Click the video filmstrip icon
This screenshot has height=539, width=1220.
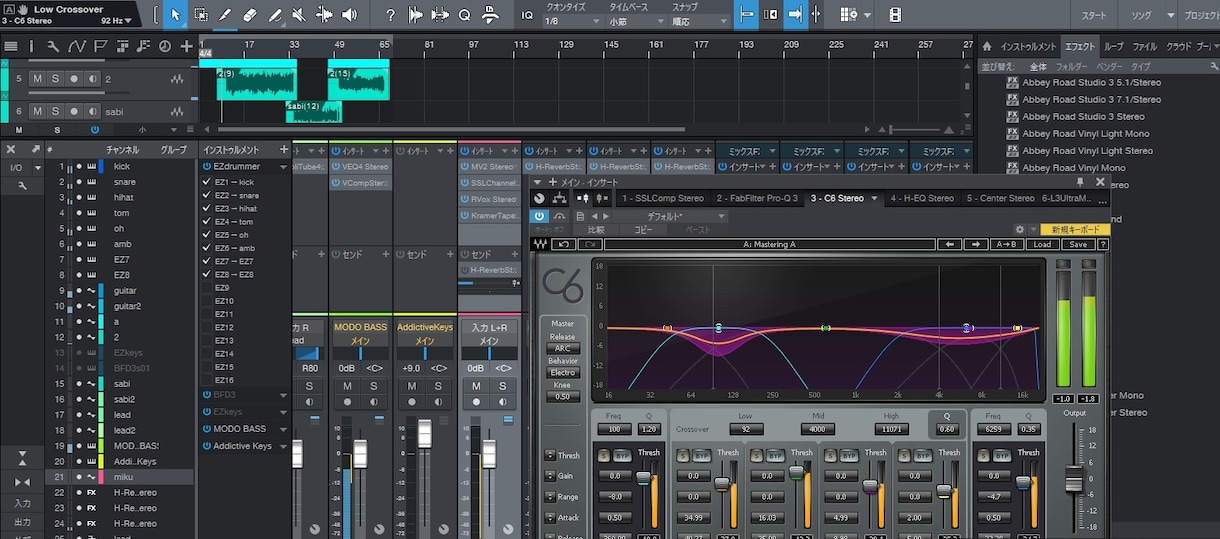tap(895, 15)
